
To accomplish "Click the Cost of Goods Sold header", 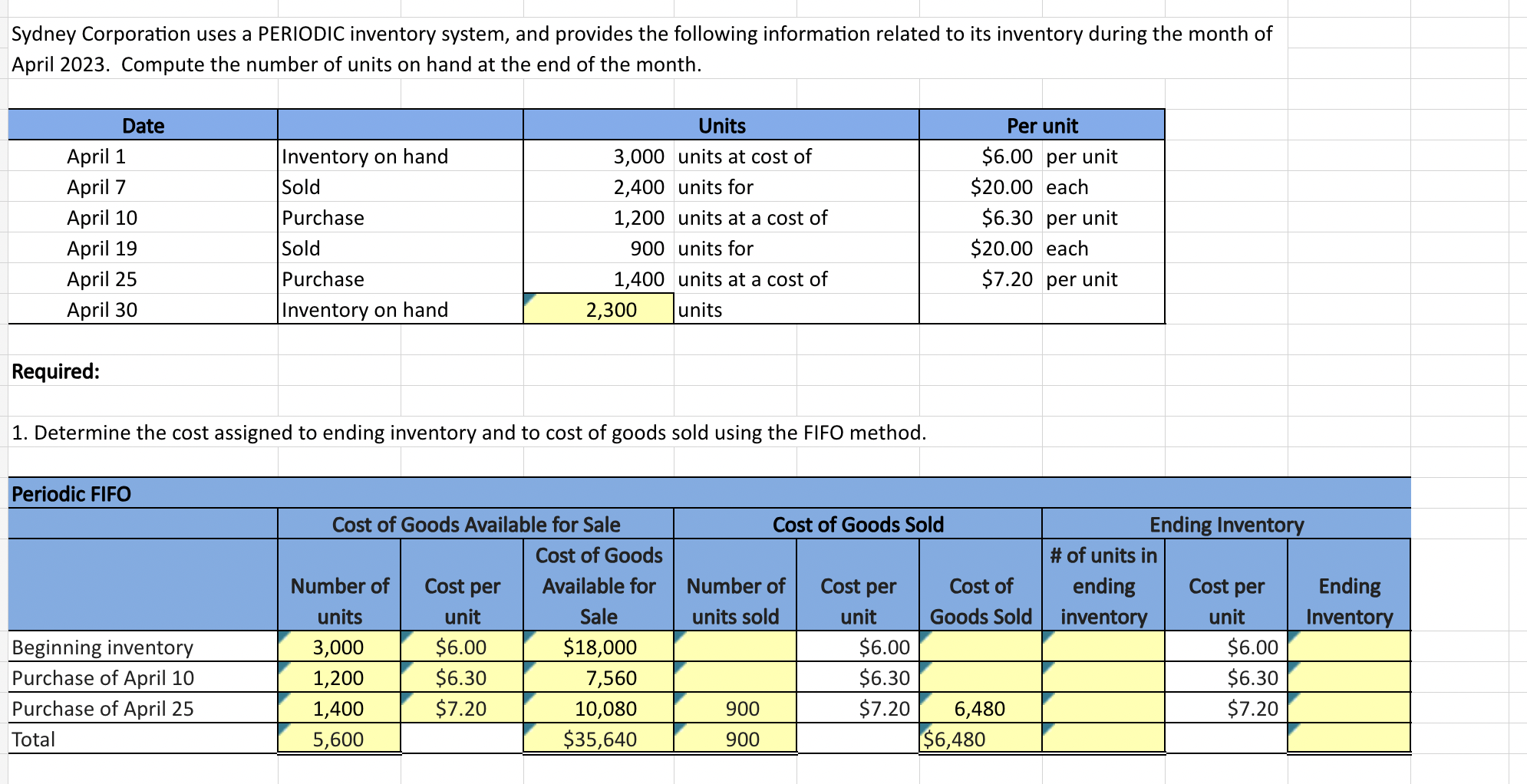I will pyautogui.click(x=857, y=524).
